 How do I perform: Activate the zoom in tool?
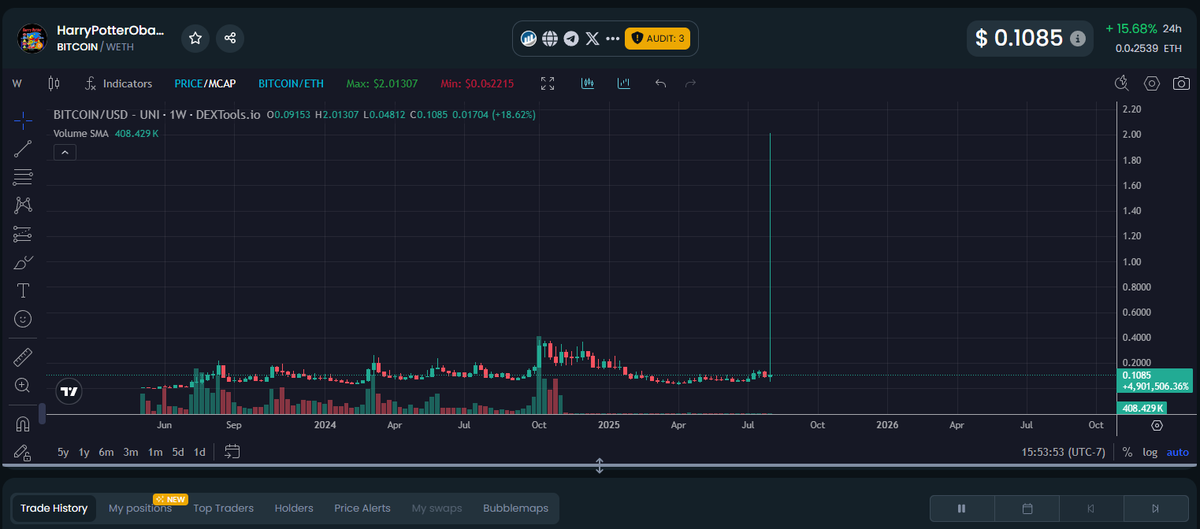click(22, 385)
